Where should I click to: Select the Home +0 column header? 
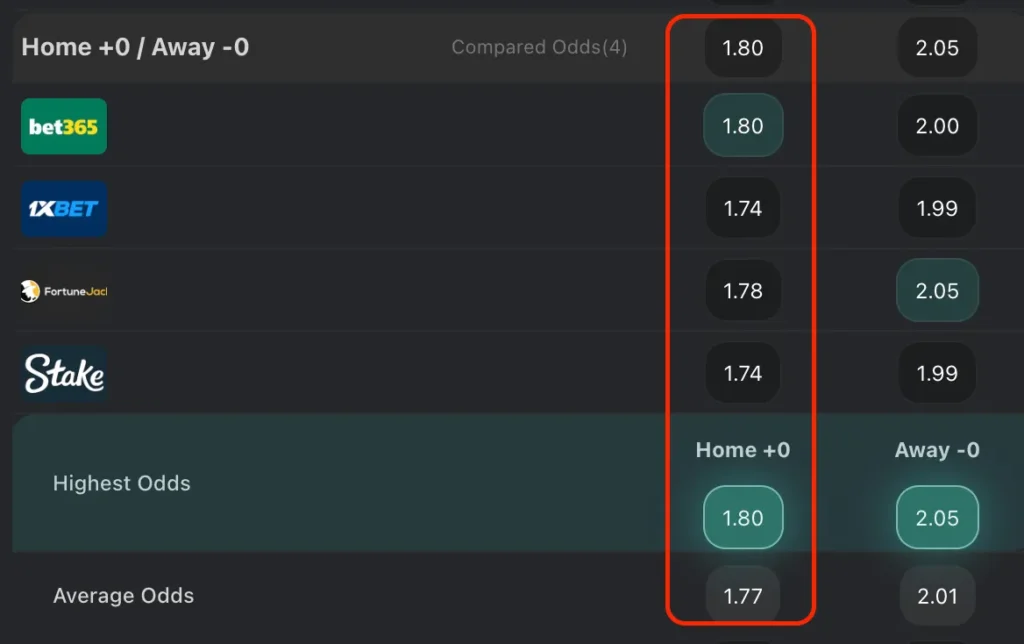[743, 450]
